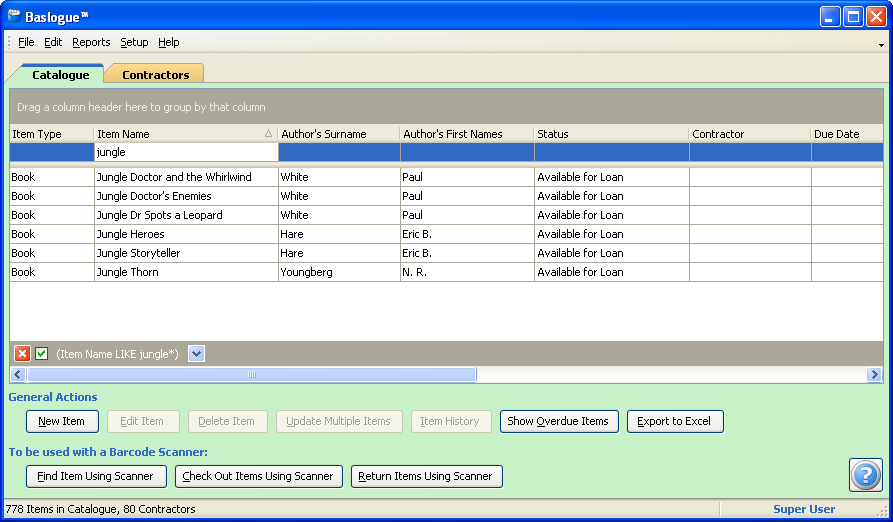
Task: Click Hare surname in Jungle Heroes row
Action: tap(339, 234)
